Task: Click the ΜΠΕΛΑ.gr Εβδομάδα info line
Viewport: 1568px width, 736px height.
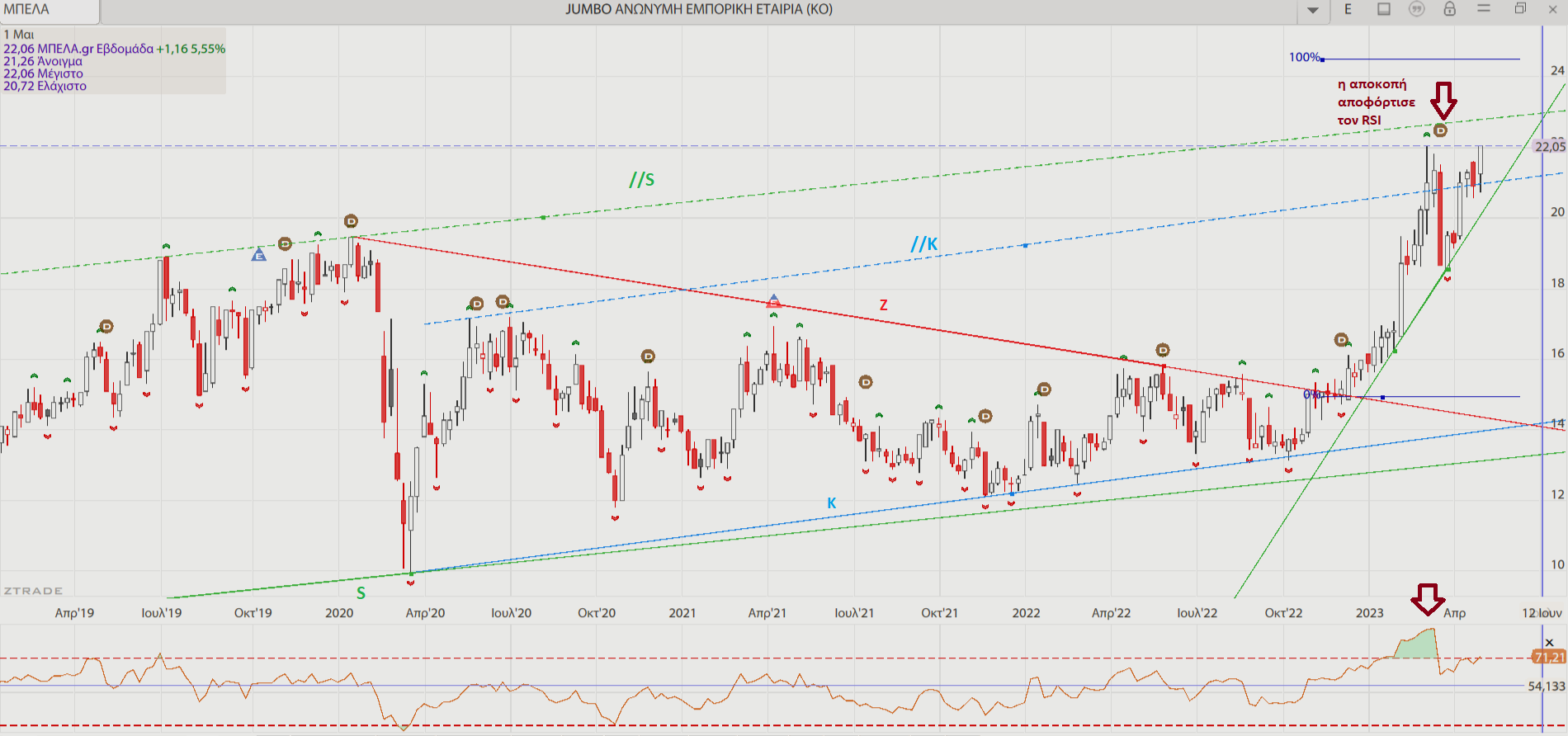Action: tap(114, 49)
